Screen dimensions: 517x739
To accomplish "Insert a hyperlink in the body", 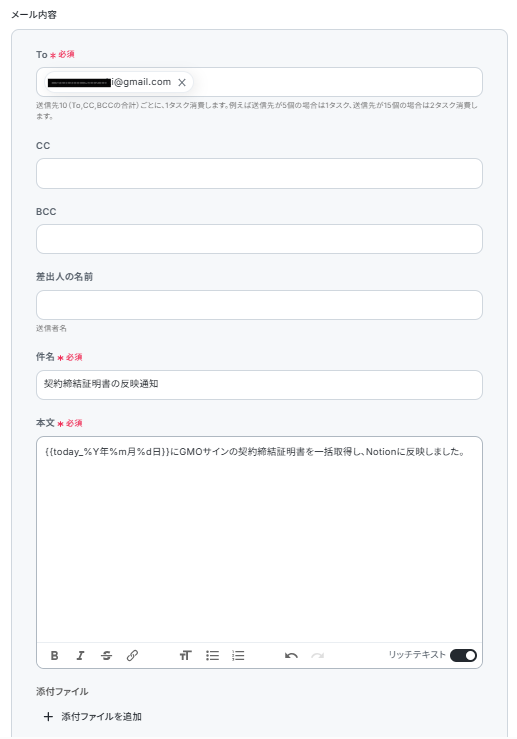I will (x=132, y=655).
